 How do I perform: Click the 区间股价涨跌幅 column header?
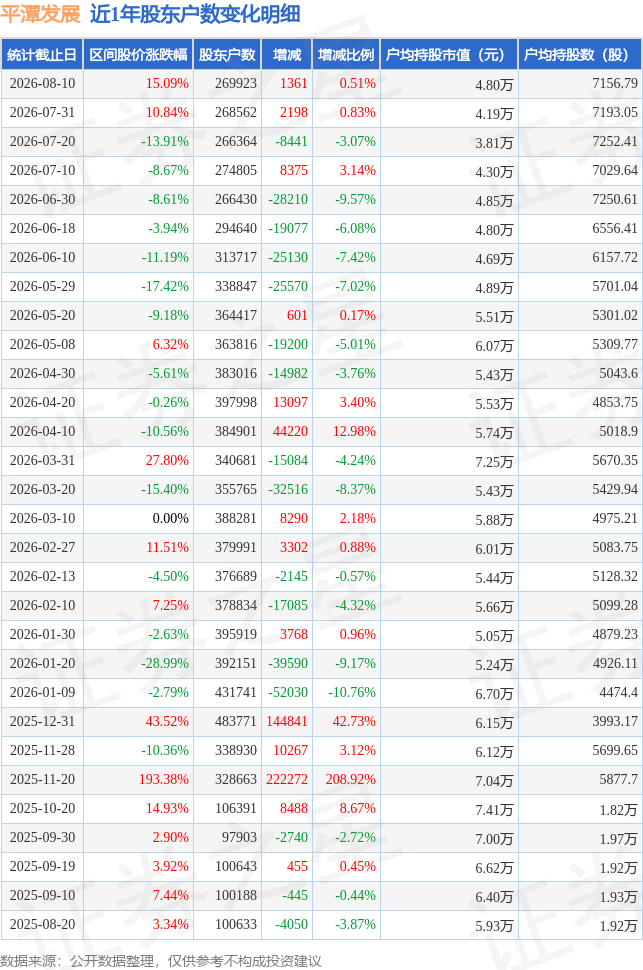(138, 54)
